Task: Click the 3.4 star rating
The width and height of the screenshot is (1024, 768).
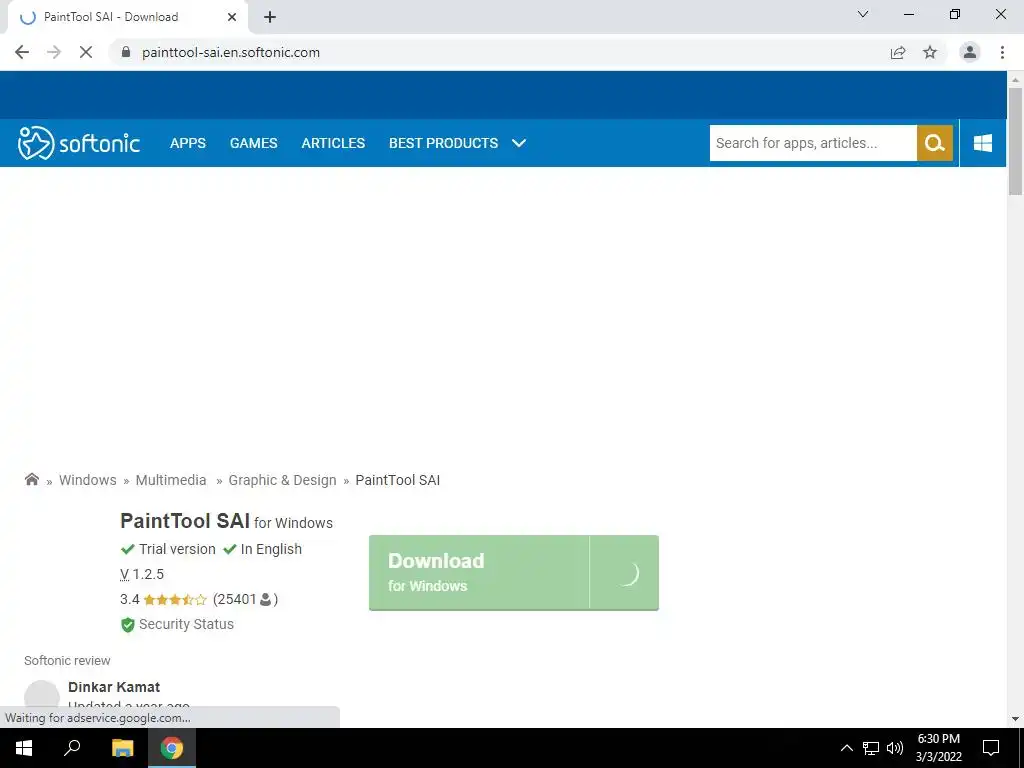Action: coord(163,600)
